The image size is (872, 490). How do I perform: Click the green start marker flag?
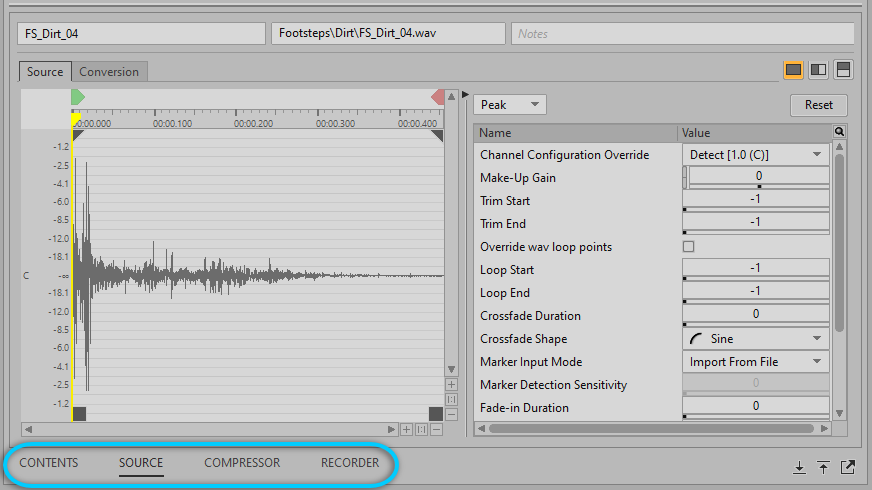tap(78, 97)
